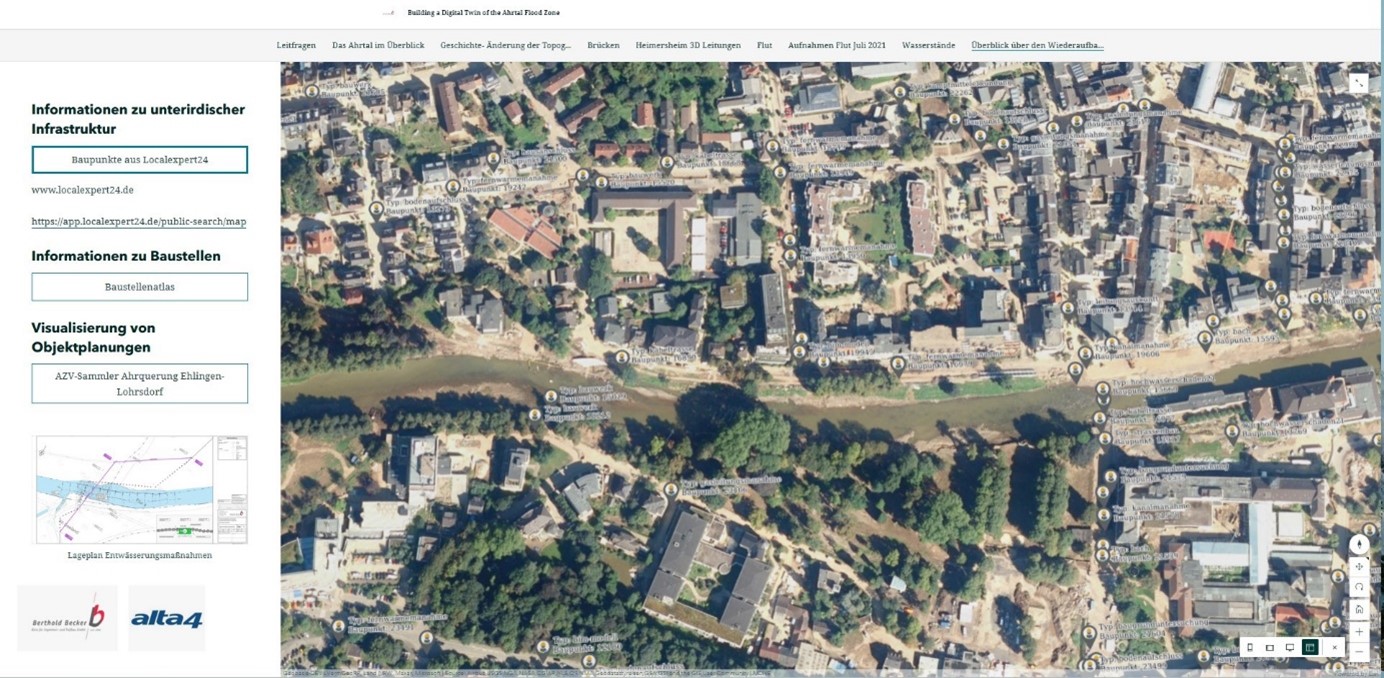
Task: Toggle the tablet preview view
Action: (1269, 647)
